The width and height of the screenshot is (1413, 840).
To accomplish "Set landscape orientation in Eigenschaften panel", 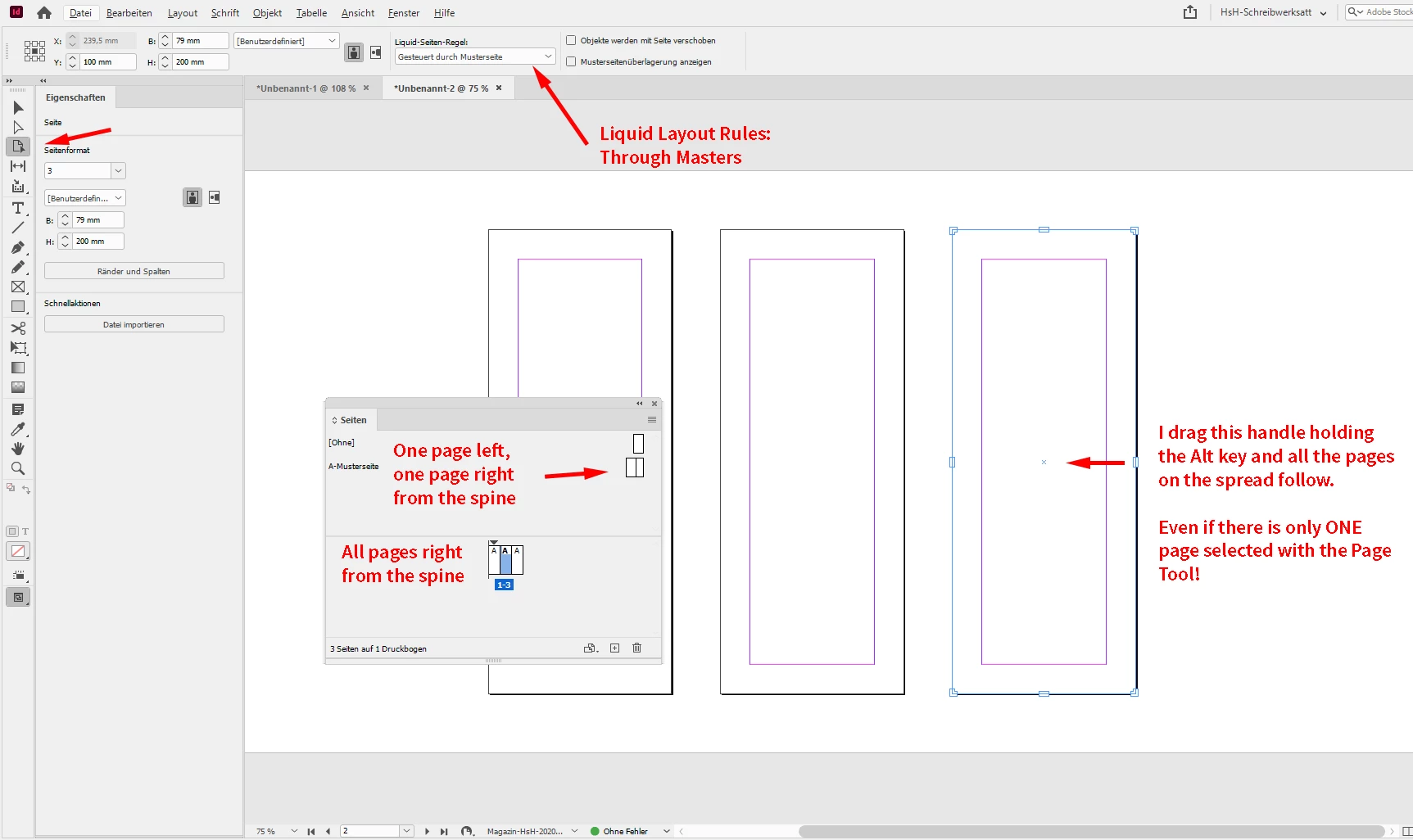I will tap(214, 197).
